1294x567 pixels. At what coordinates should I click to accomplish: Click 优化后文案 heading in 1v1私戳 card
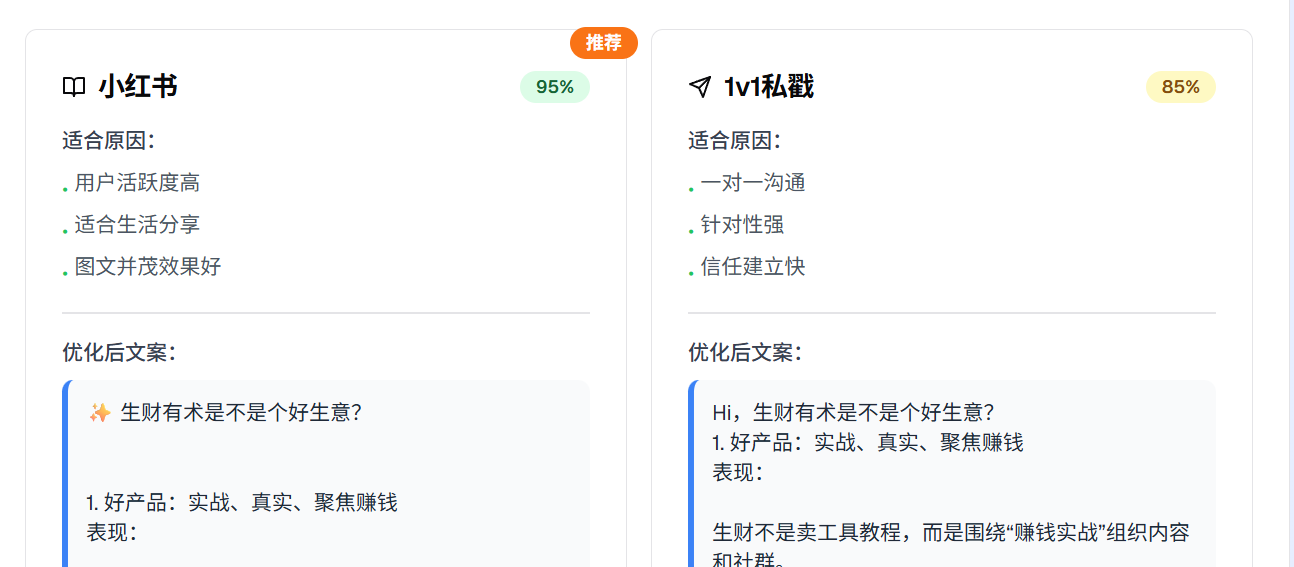point(745,352)
